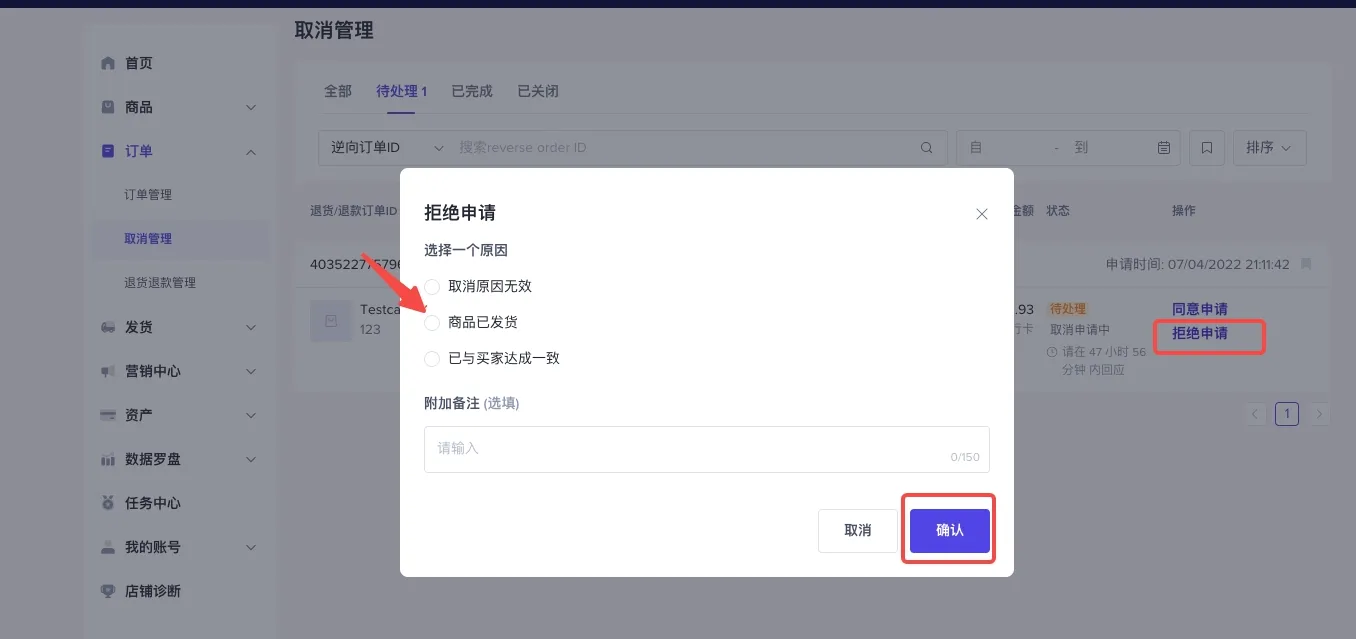Expand the 商品 sidebar menu
Viewport: 1356px width, 639px height.
pos(251,107)
